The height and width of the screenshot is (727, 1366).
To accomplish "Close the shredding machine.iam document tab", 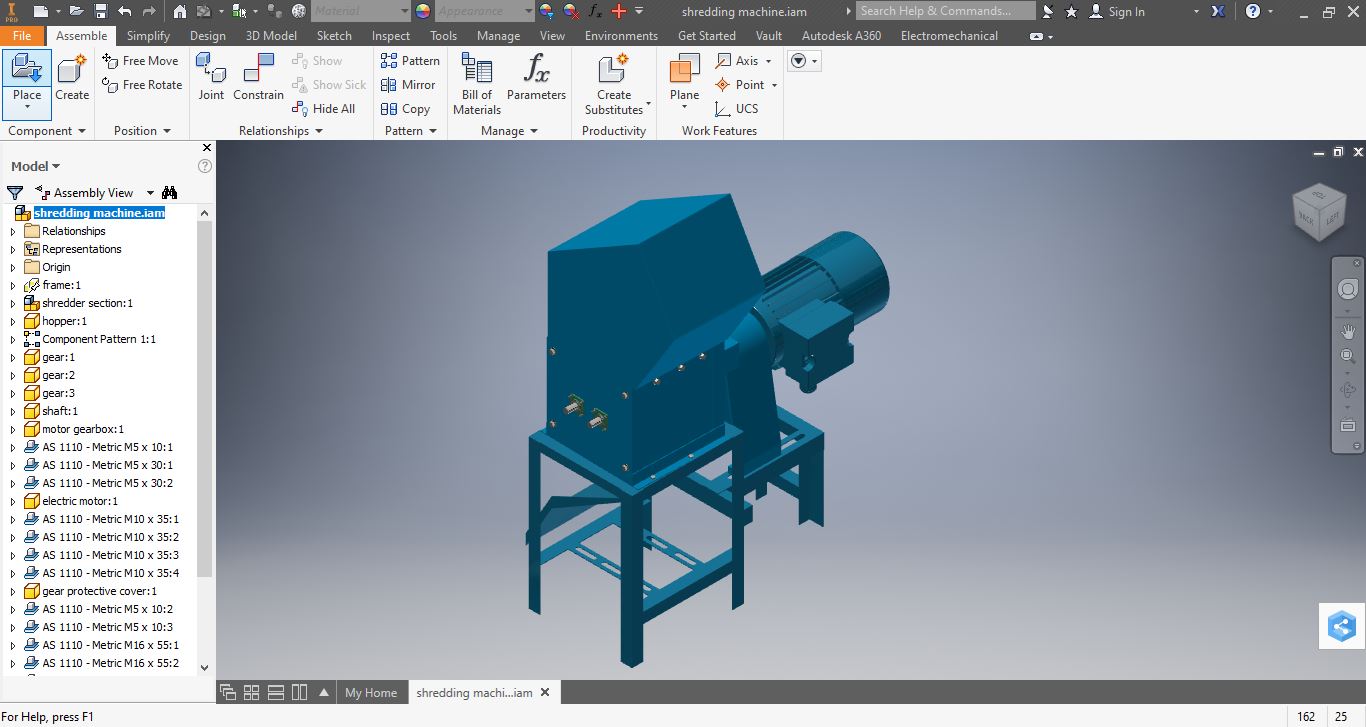I will coord(545,692).
